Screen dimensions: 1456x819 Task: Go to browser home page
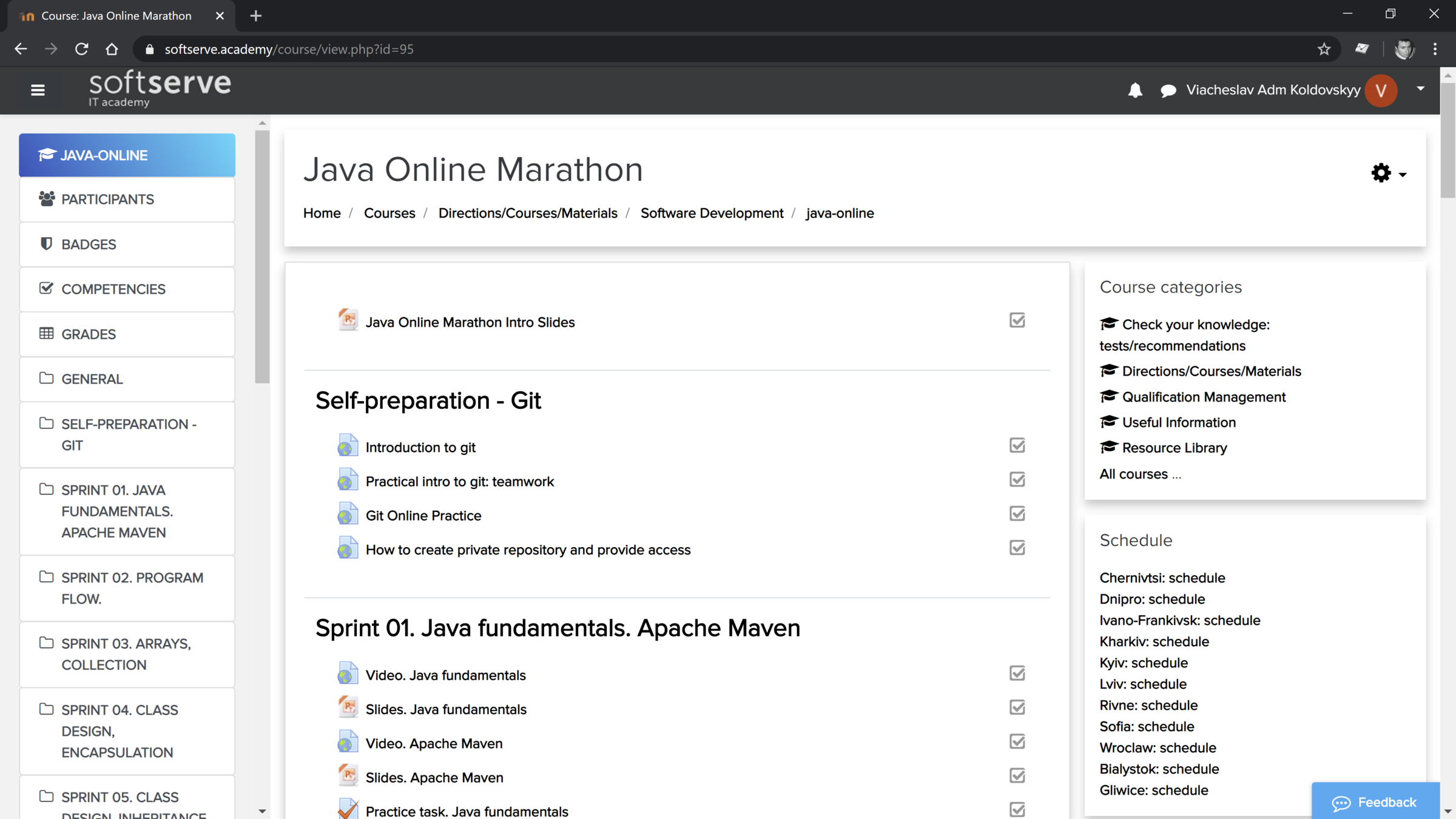(112, 49)
